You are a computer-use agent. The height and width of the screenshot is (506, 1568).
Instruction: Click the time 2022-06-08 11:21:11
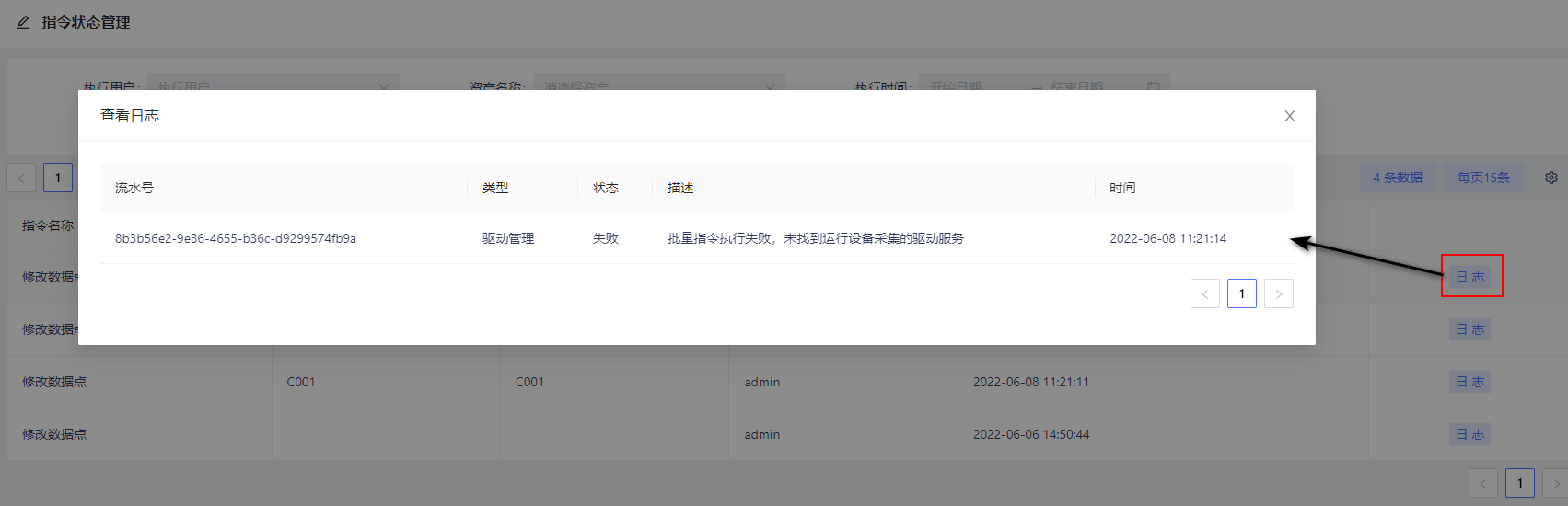(x=1031, y=382)
